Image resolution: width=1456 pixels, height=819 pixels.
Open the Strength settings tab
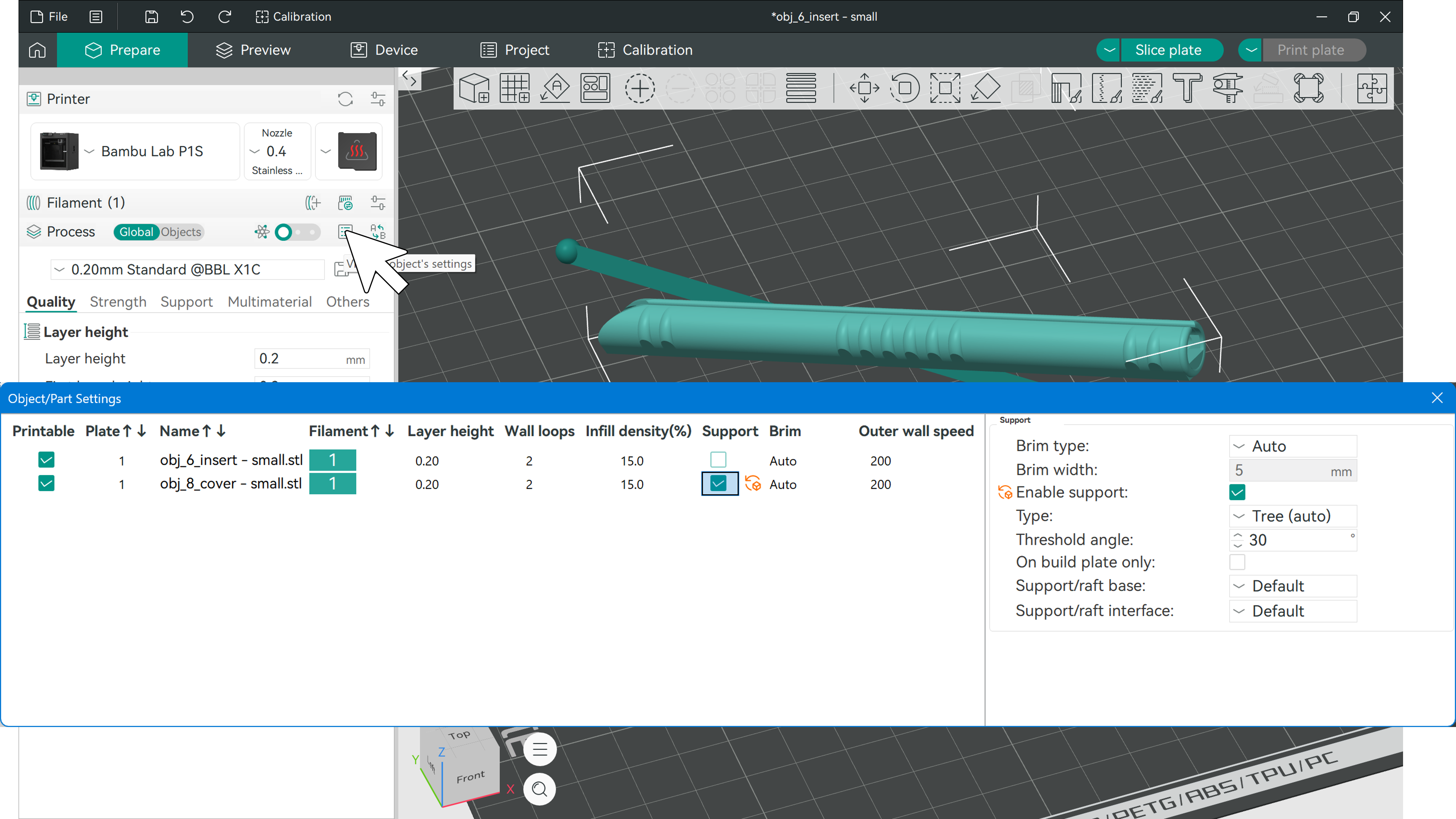118,302
